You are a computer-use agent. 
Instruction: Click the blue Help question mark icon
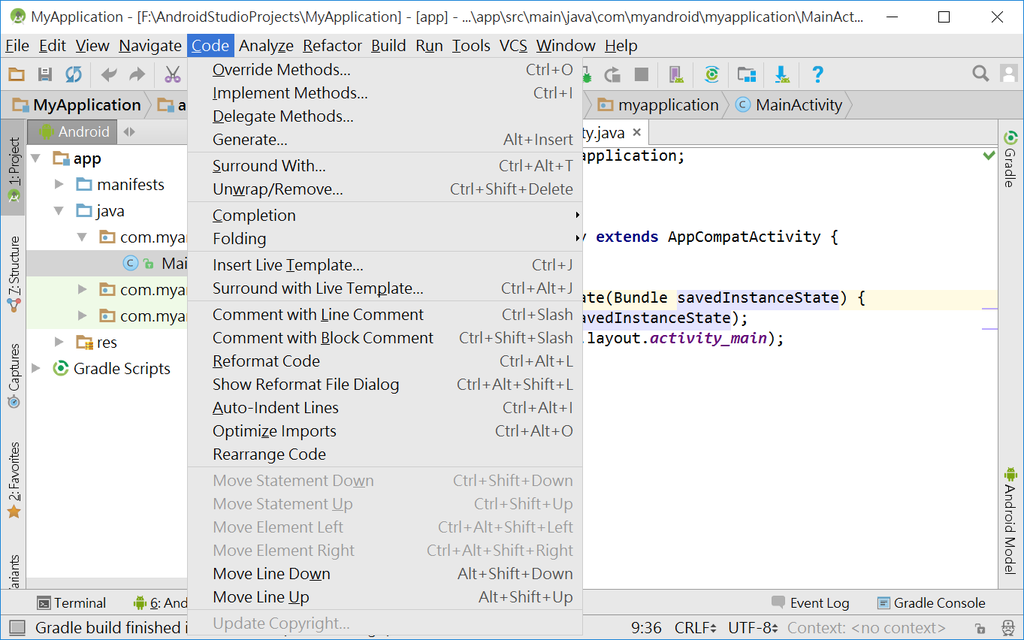[x=817, y=74]
